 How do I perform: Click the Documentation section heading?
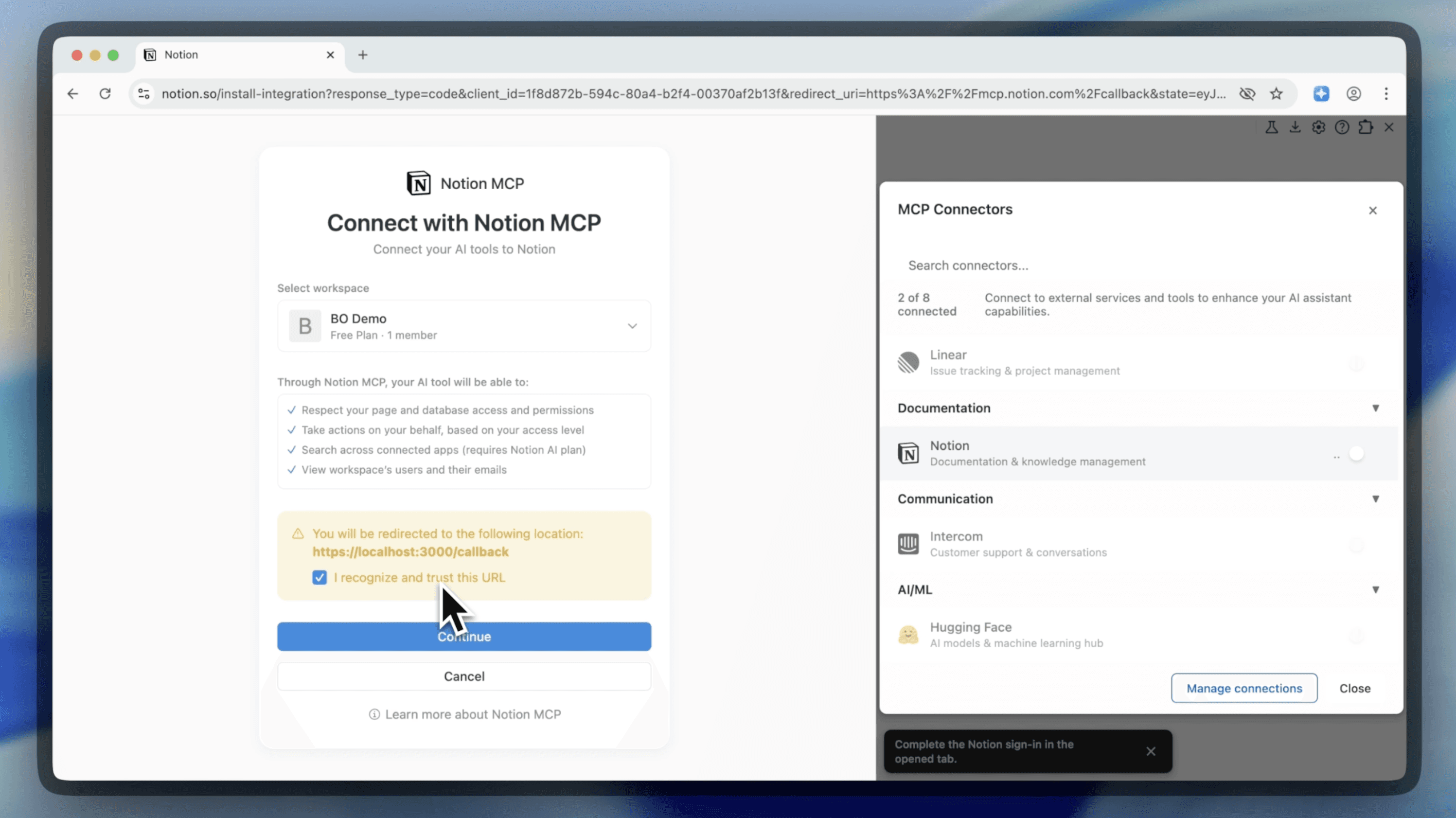944,408
